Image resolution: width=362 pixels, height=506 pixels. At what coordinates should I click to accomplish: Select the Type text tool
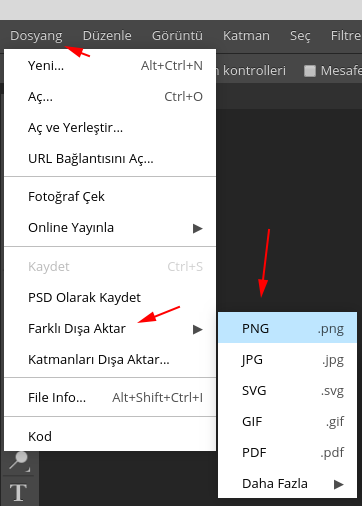click(x=19, y=492)
